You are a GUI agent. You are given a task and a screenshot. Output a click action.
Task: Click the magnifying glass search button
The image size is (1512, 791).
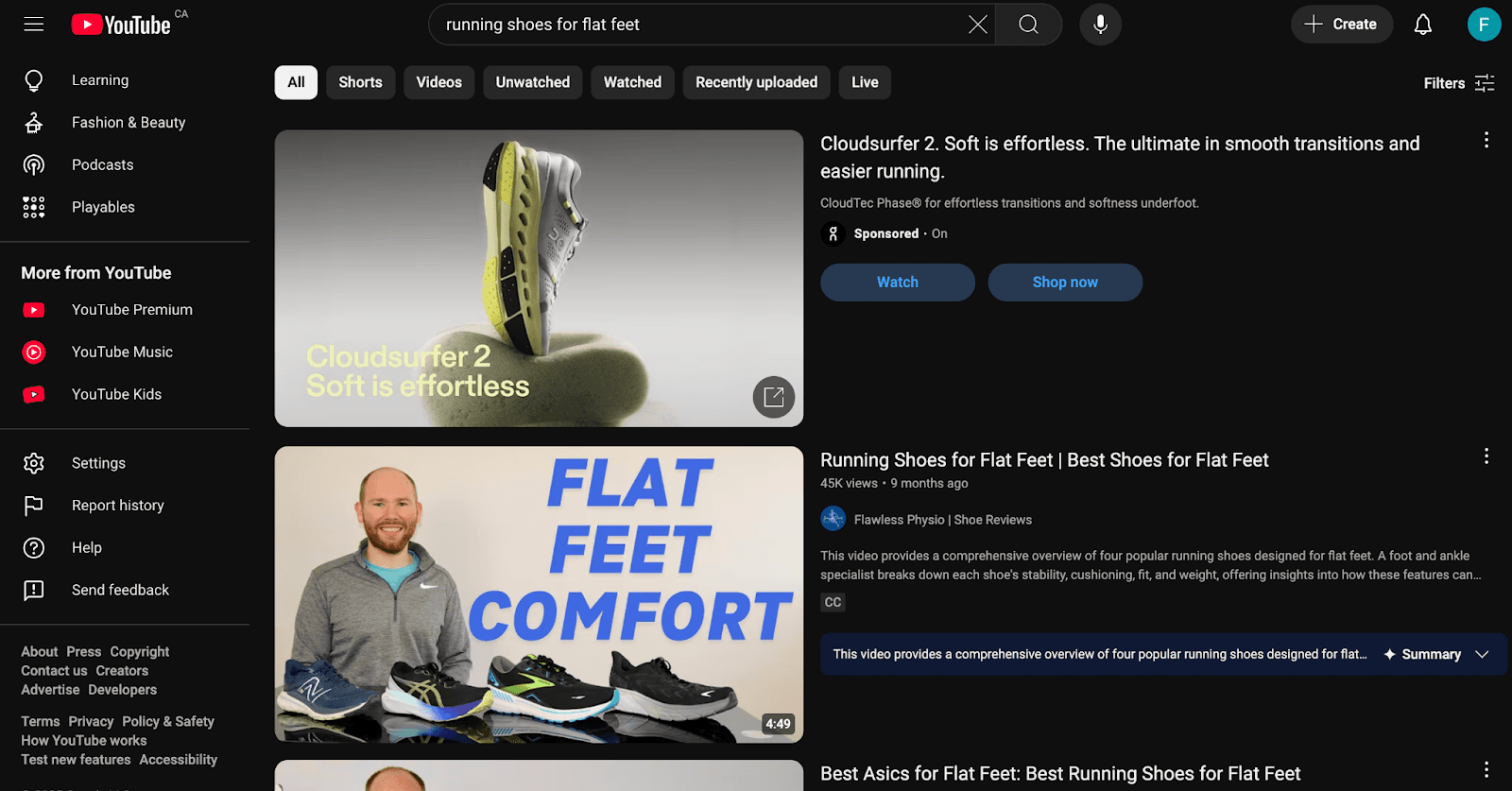pyautogui.click(x=1028, y=25)
